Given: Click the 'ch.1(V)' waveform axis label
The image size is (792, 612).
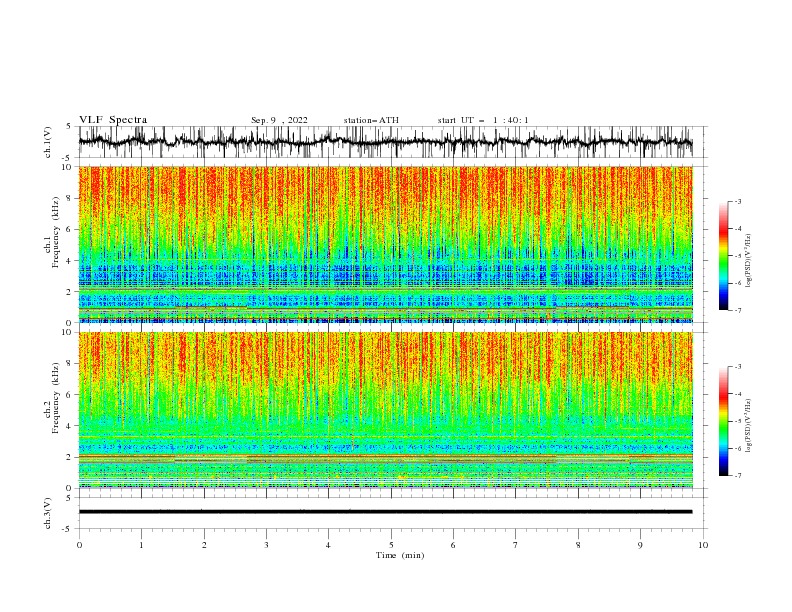Looking at the screenshot, I should [48, 142].
